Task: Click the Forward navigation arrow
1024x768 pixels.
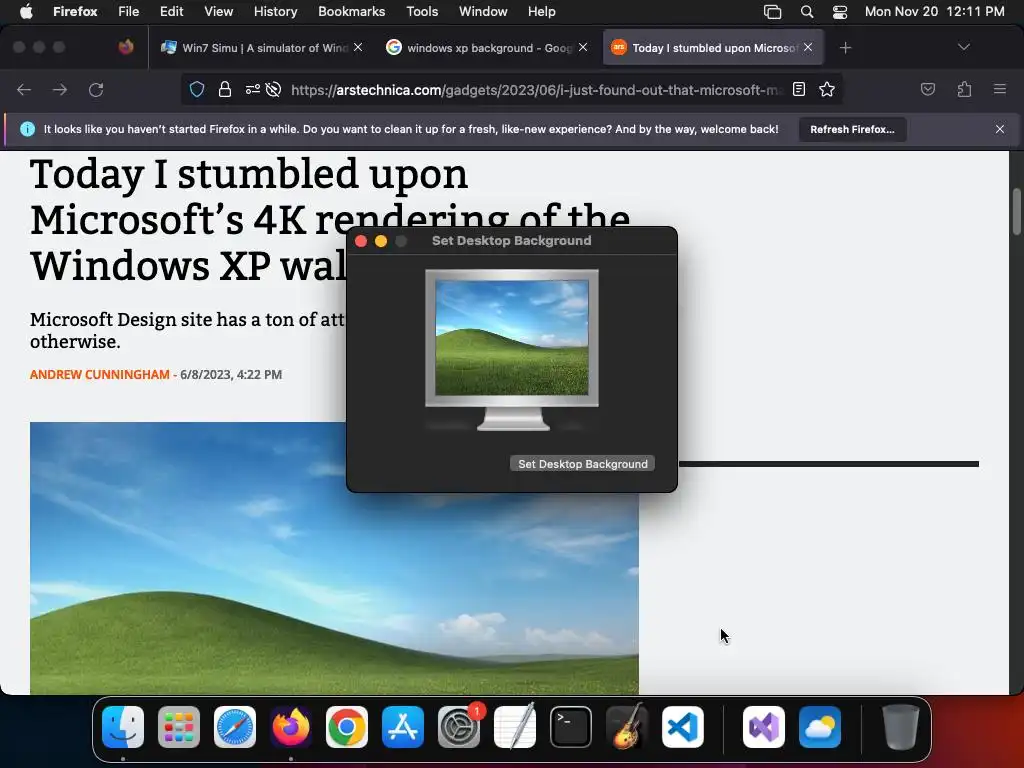Action: [x=60, y=89]
